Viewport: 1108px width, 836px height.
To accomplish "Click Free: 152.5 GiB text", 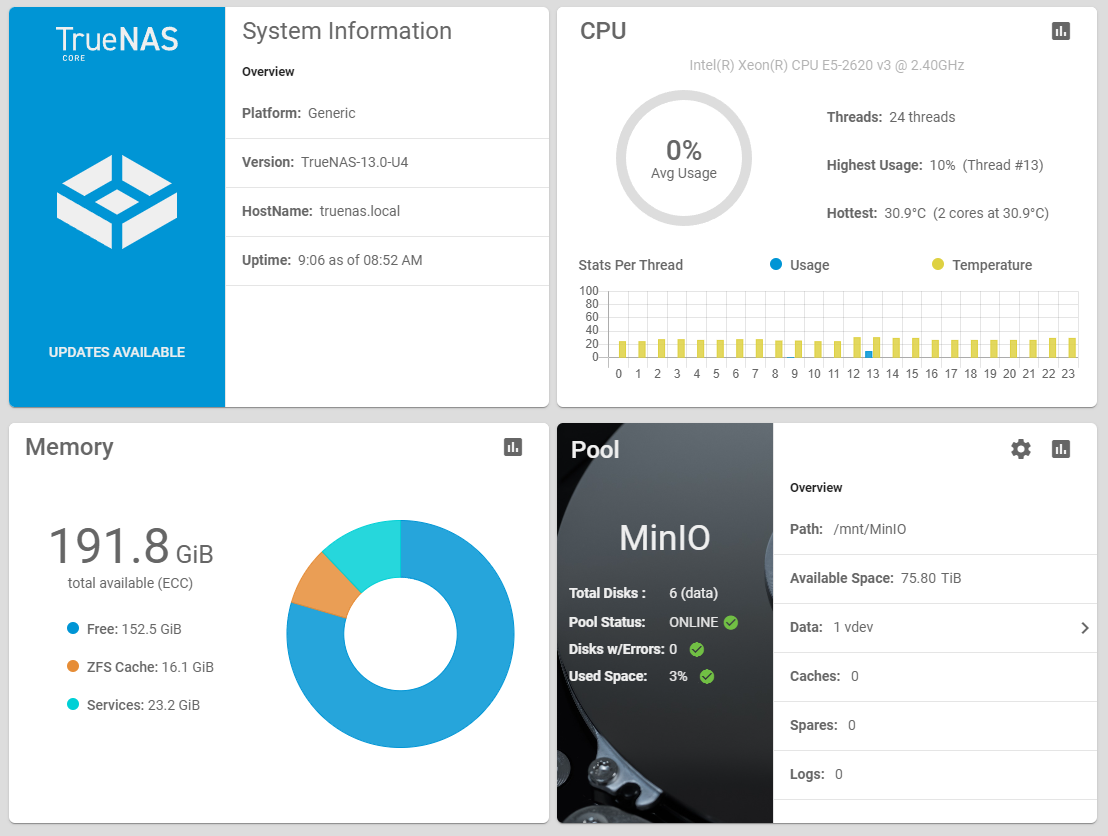I will 134,629.
